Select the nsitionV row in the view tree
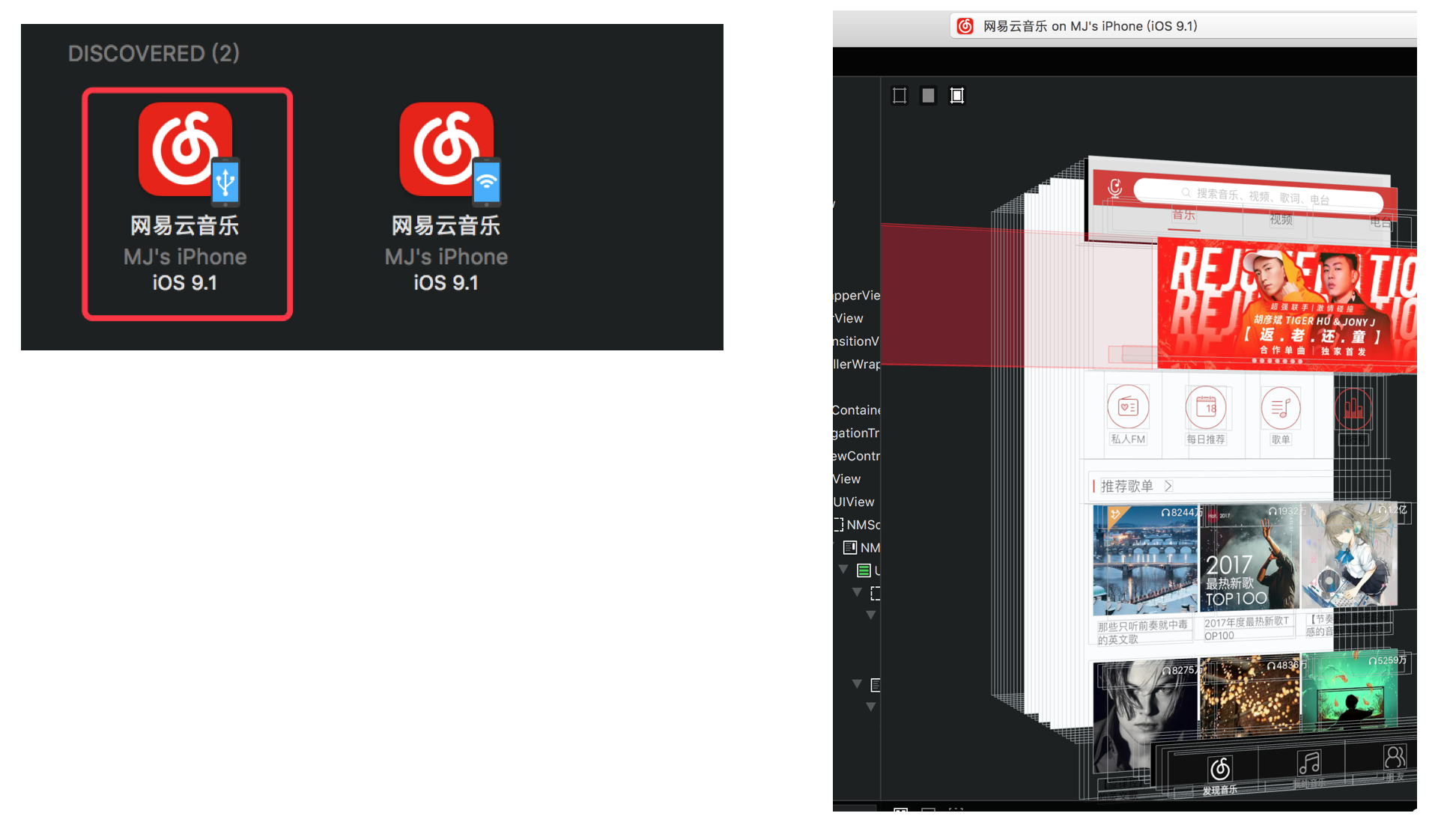Image resolution: width=1456 pixels, height=825 pixels. 857,341
